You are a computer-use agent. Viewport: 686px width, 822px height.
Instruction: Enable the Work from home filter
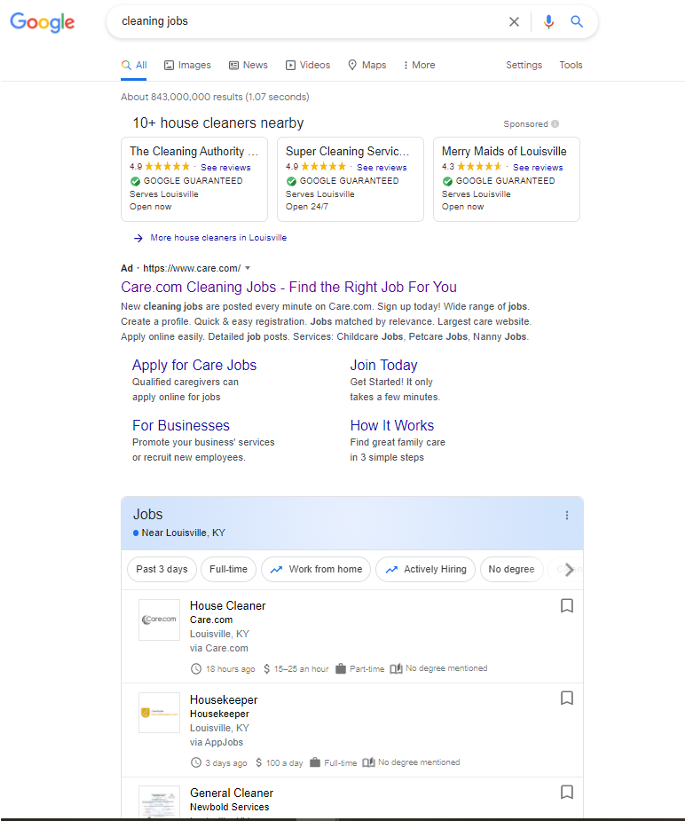tap(316, 569)
